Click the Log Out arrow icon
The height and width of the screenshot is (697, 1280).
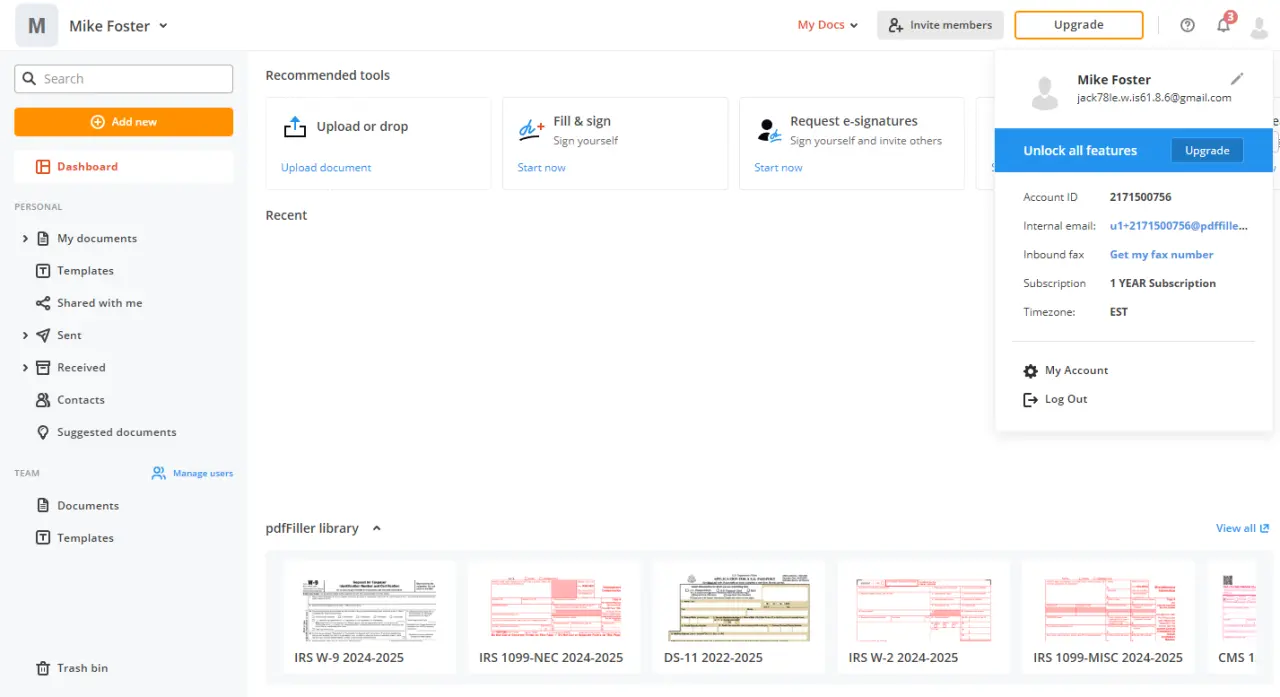pyautogui.click(x=1031, y=400)
